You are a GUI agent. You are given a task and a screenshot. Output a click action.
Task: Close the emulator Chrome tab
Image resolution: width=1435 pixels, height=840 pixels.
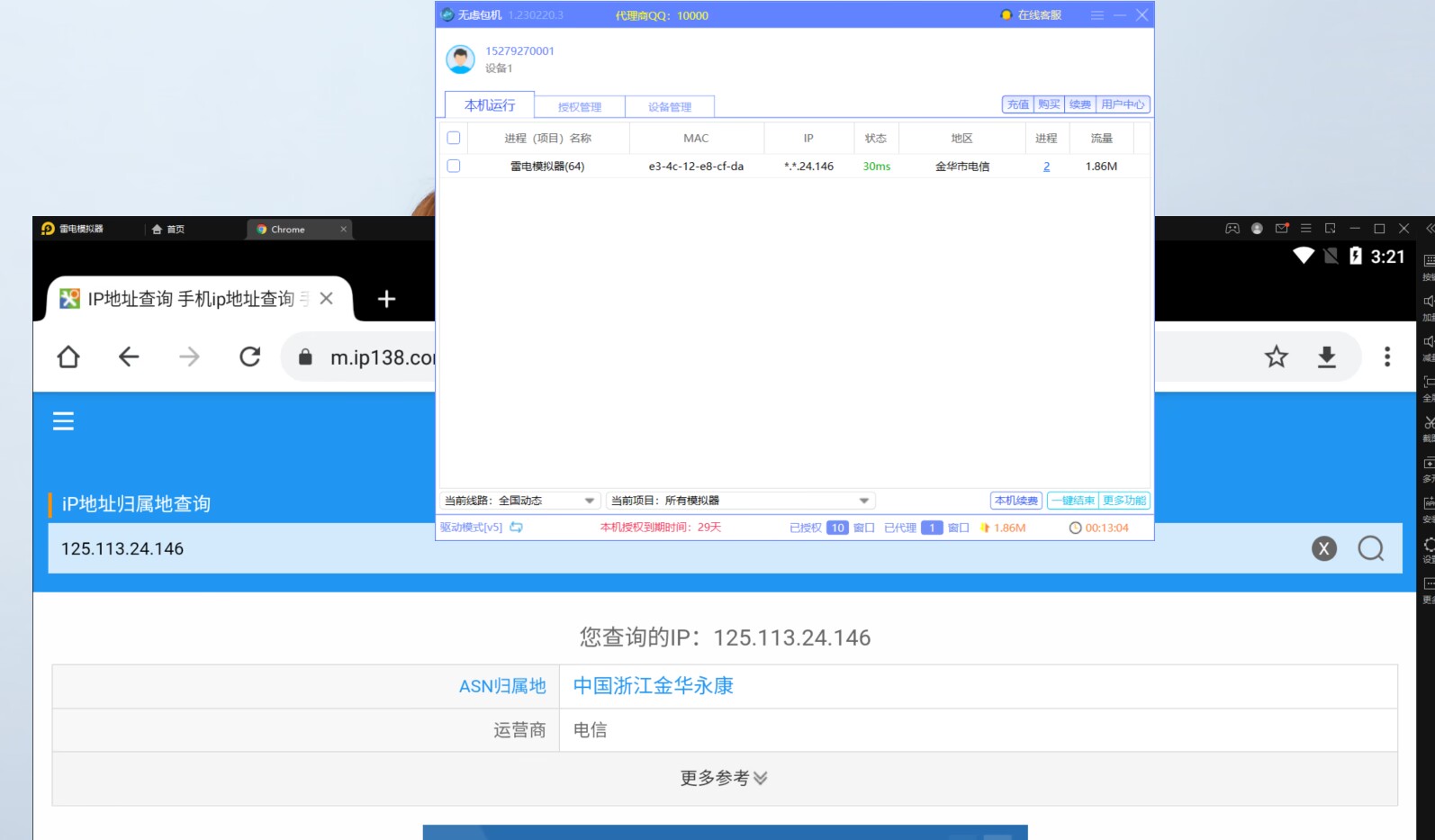pyautogui.click(x=343, y=230)
